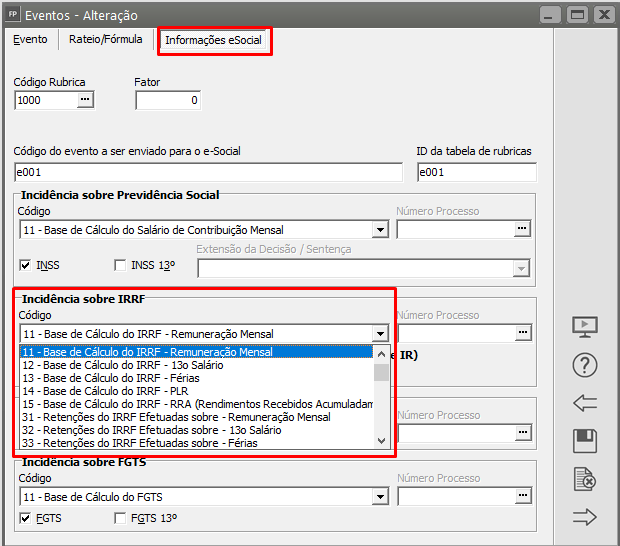Click Previdência Social Número Processo field
620x546 pixels.
pos(456,229)
